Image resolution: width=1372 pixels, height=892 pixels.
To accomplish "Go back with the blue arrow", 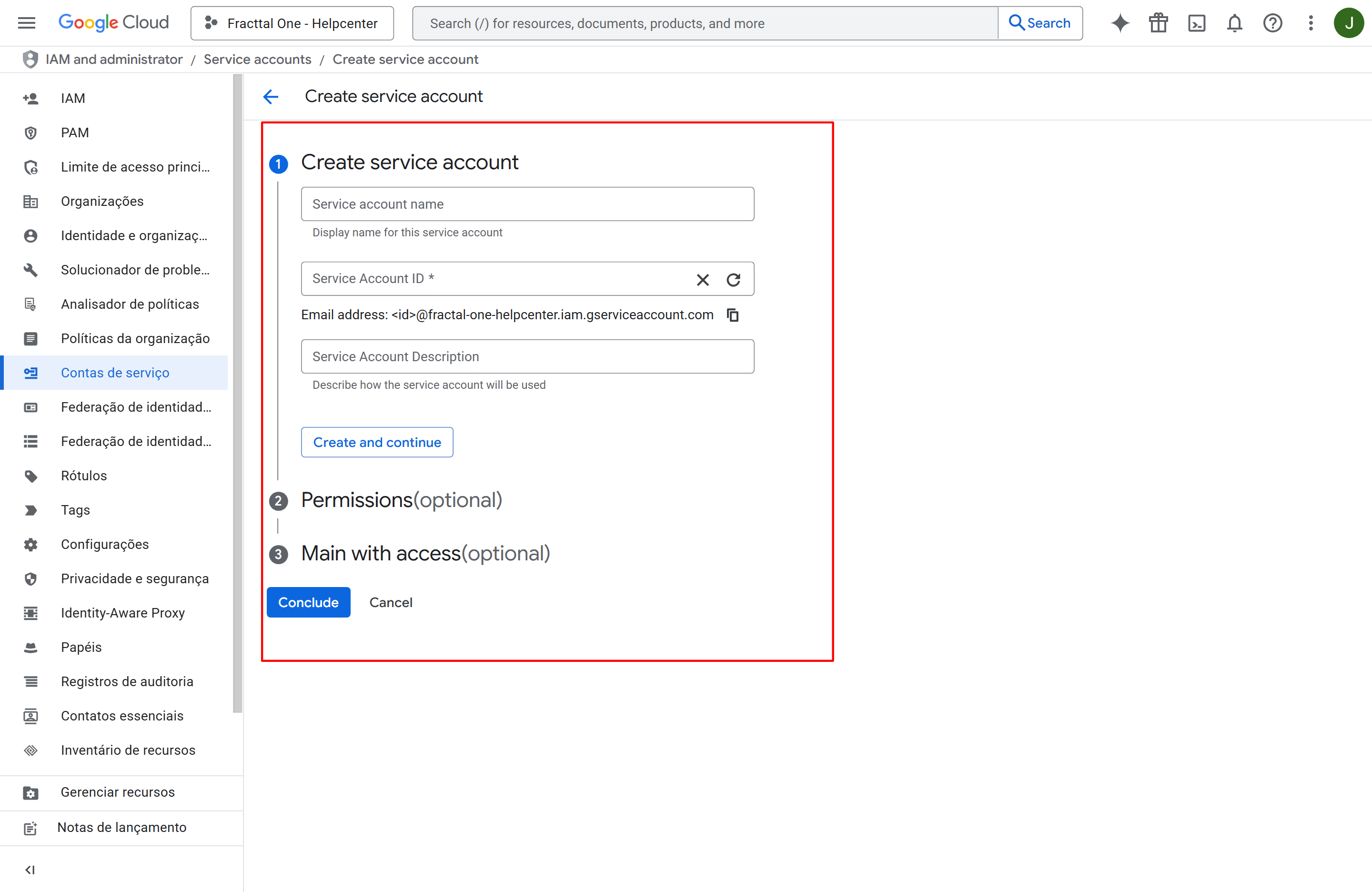I will point(271,96).
